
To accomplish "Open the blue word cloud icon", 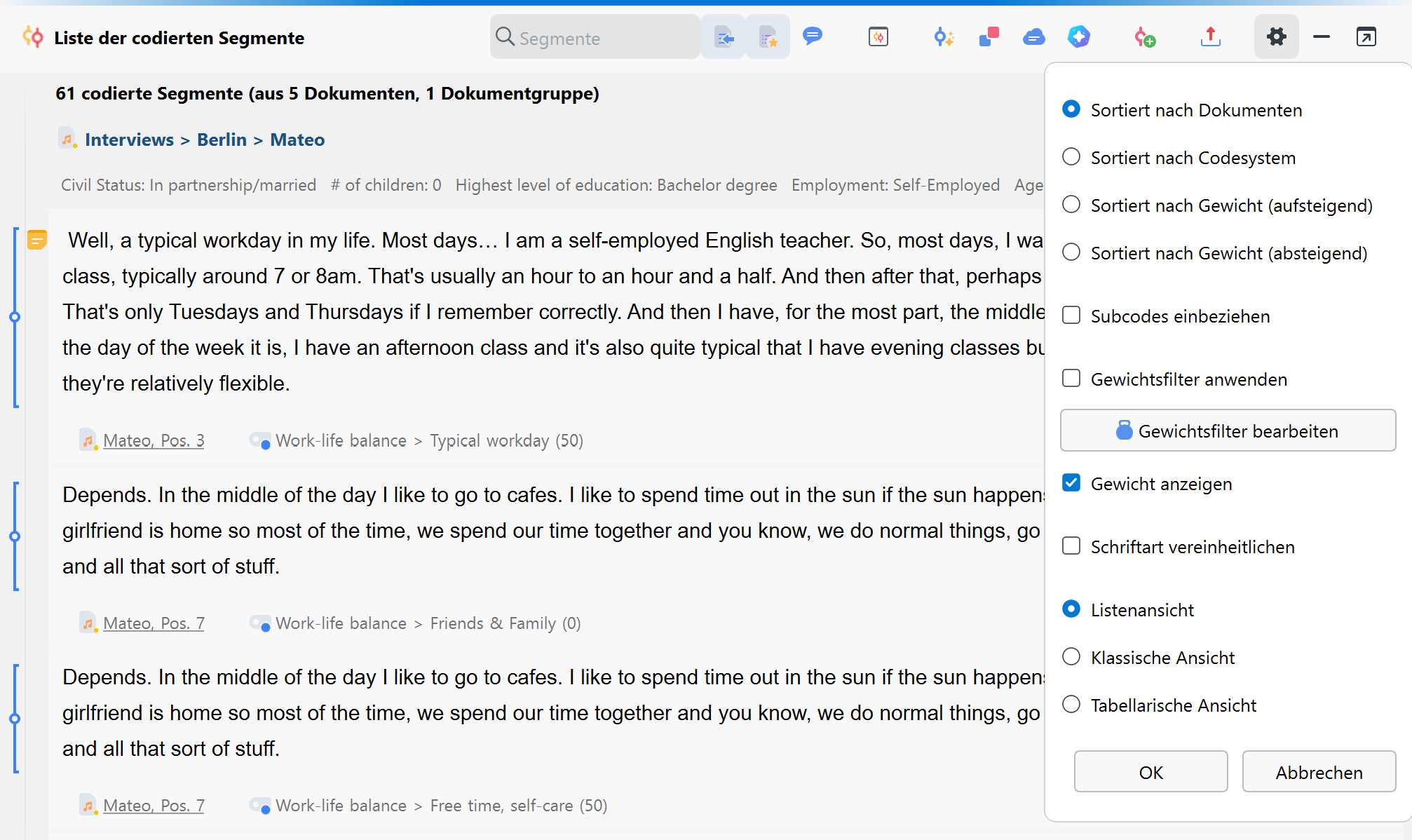I will [x=1034, y=36].
